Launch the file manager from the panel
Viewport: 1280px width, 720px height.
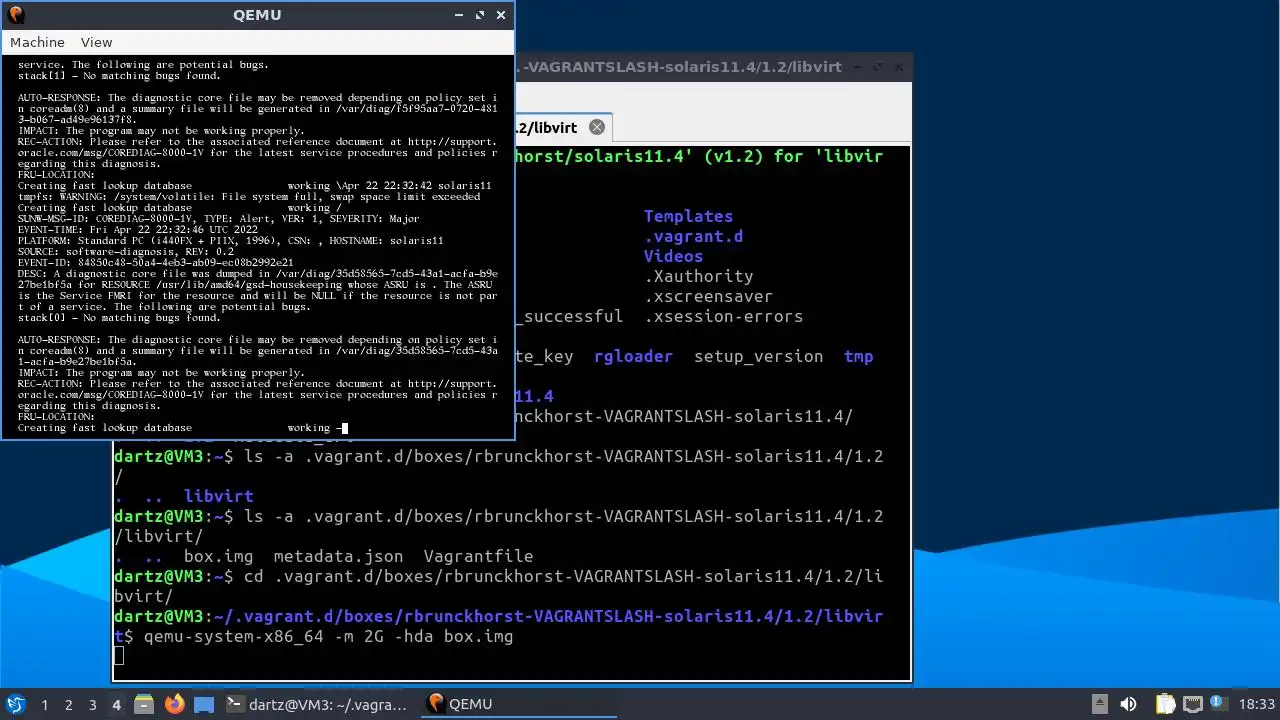click(143, 704)
